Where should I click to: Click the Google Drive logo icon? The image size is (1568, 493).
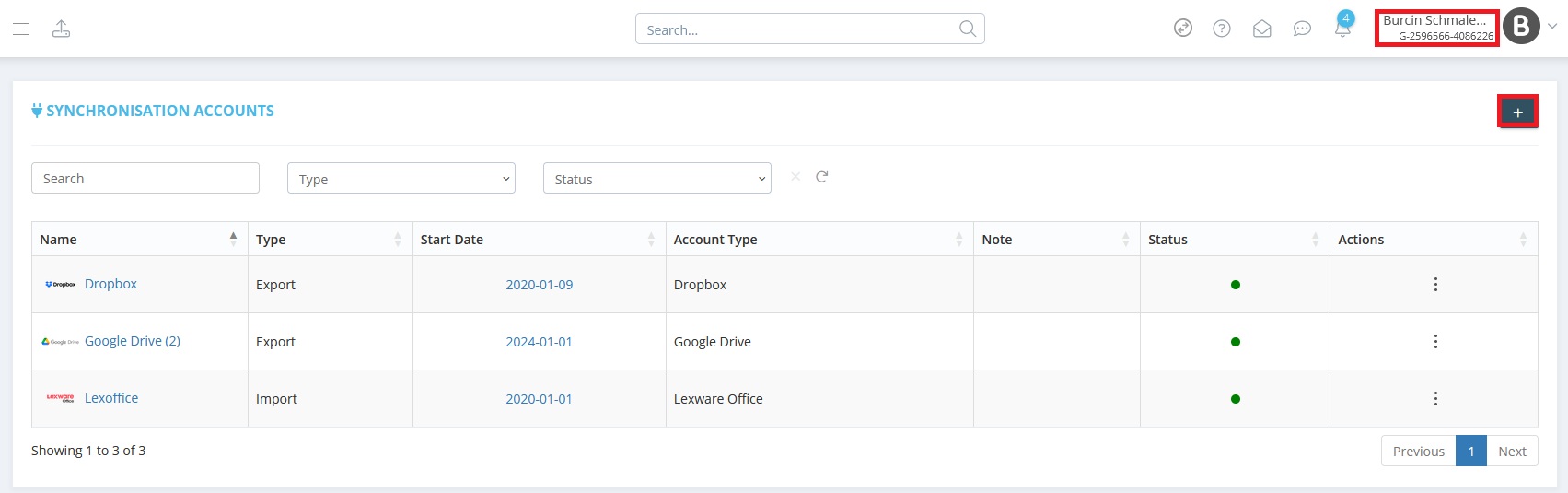61,342
